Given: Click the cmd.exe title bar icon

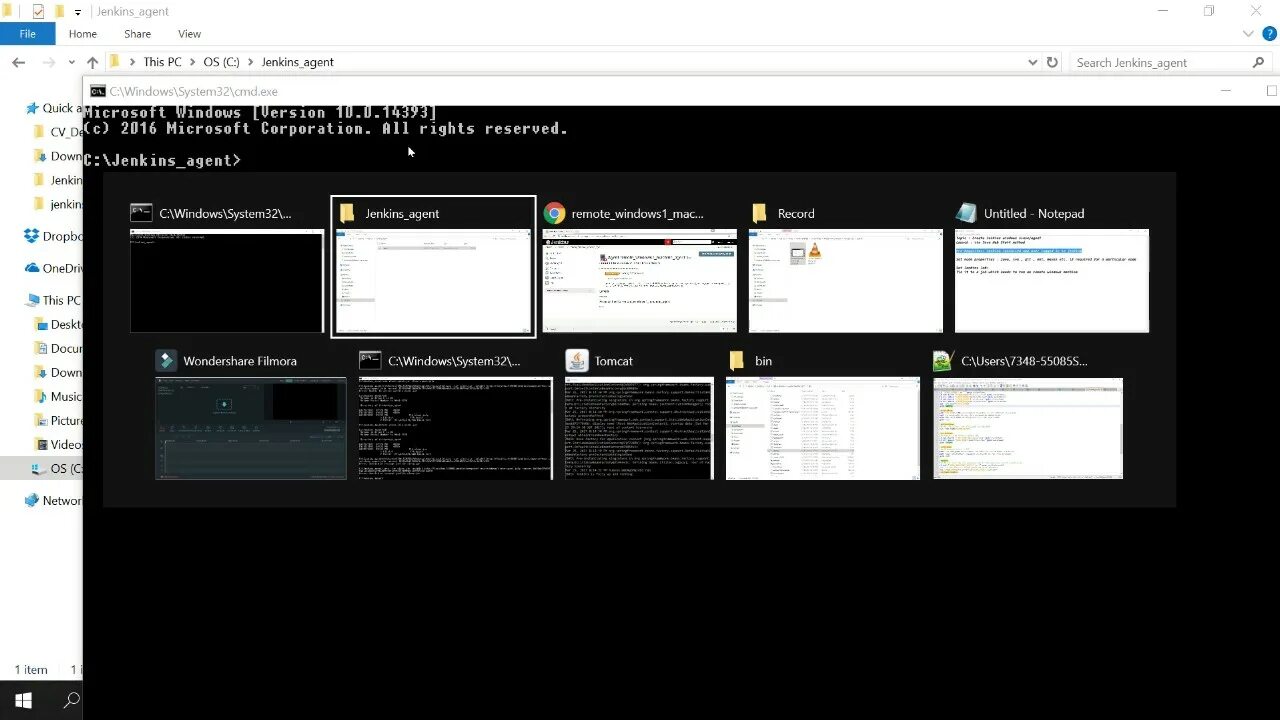Looking at the screenshot, I should click(x=98, y=91).
